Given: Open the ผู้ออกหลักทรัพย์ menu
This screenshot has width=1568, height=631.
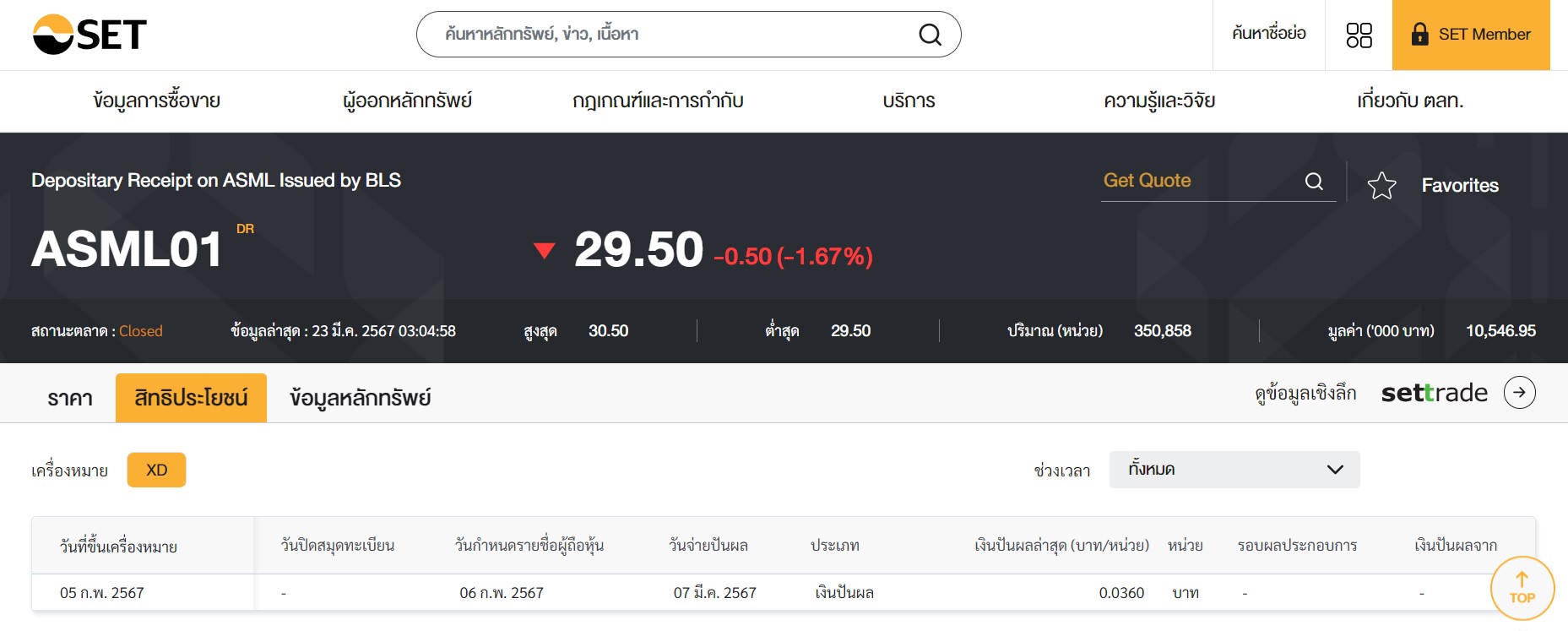Looking at the screenshot, I should tap(407, 101).
